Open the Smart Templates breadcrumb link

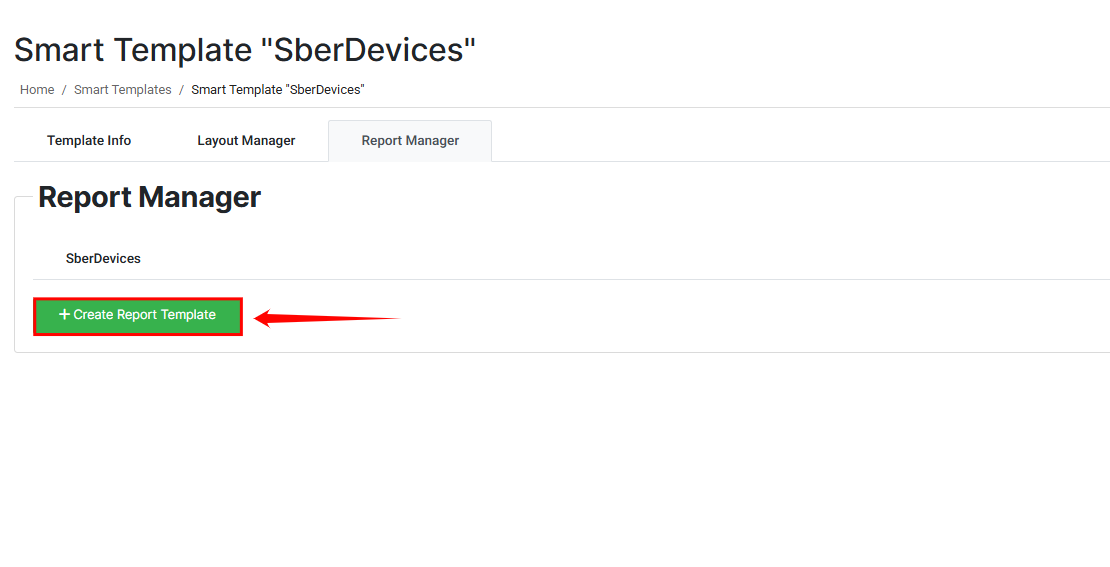point(123,90)
